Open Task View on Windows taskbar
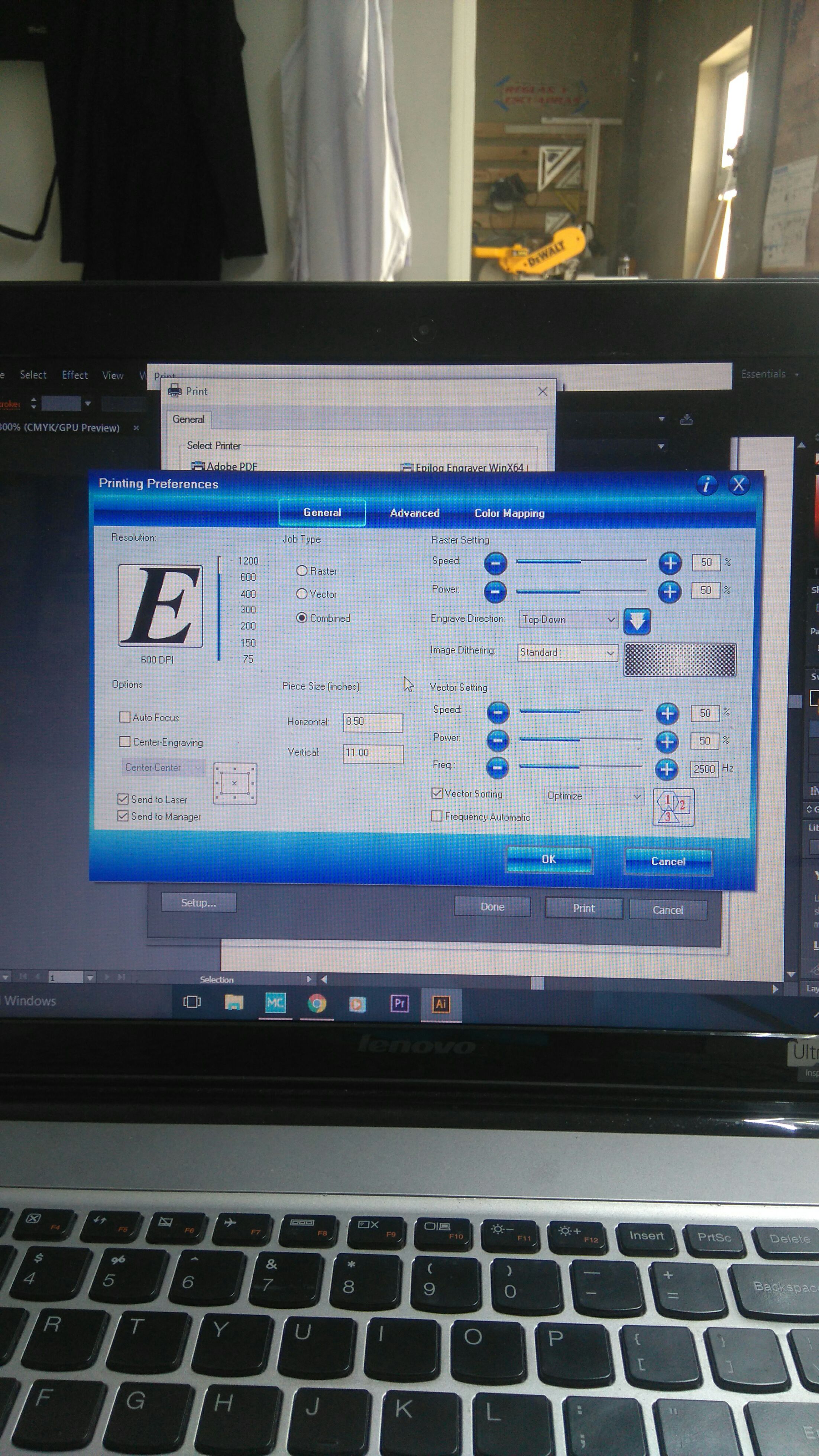This screenshot has height=1456, width=819. [x=192, y=1002]
